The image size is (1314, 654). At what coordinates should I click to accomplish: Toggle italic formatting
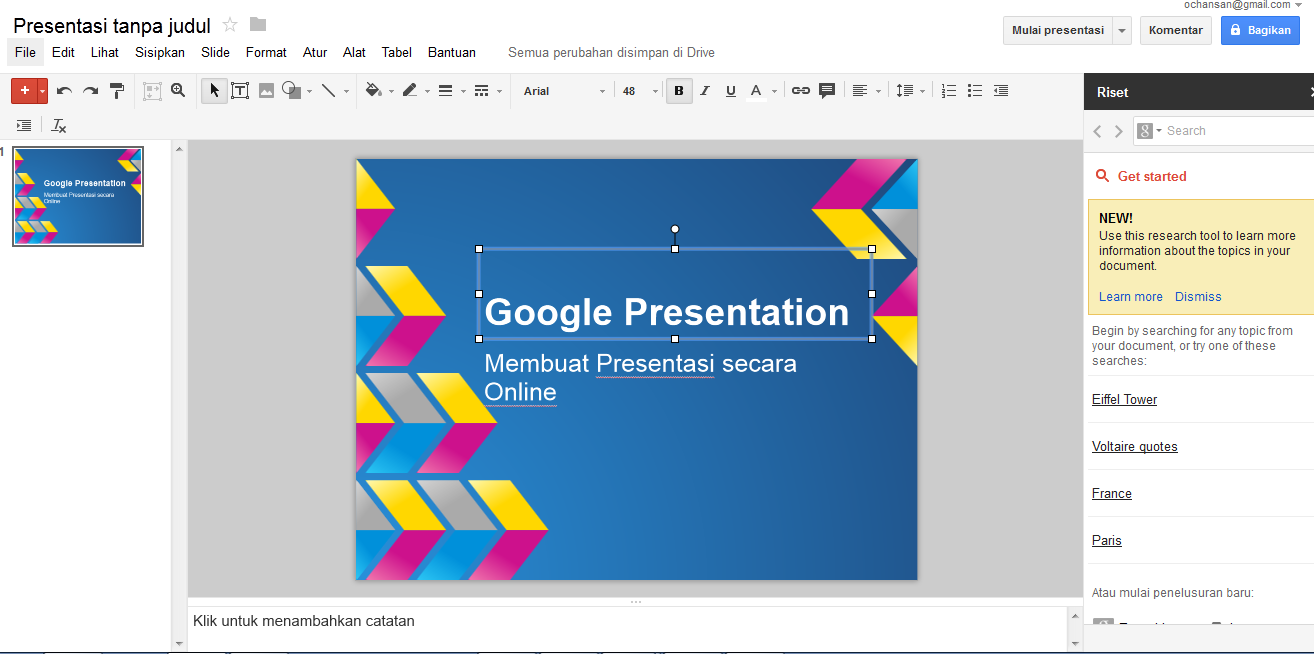705,91
